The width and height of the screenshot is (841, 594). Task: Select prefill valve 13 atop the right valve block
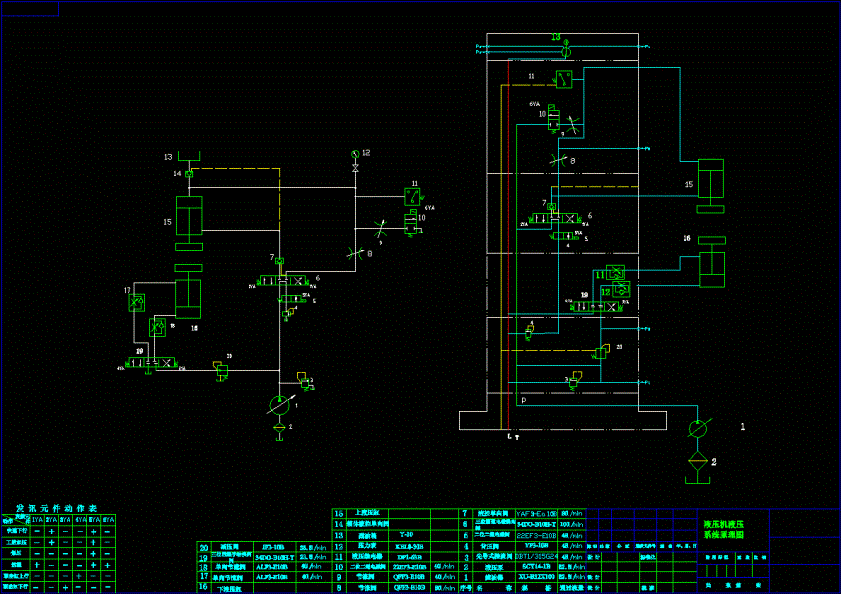click(x=566, y=49)
